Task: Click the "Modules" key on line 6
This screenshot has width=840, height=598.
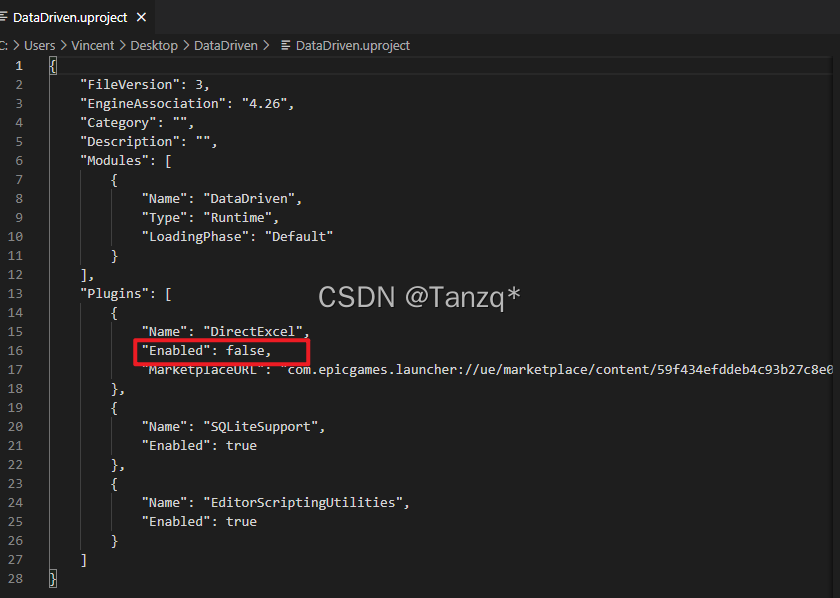Action: [115, 161]
